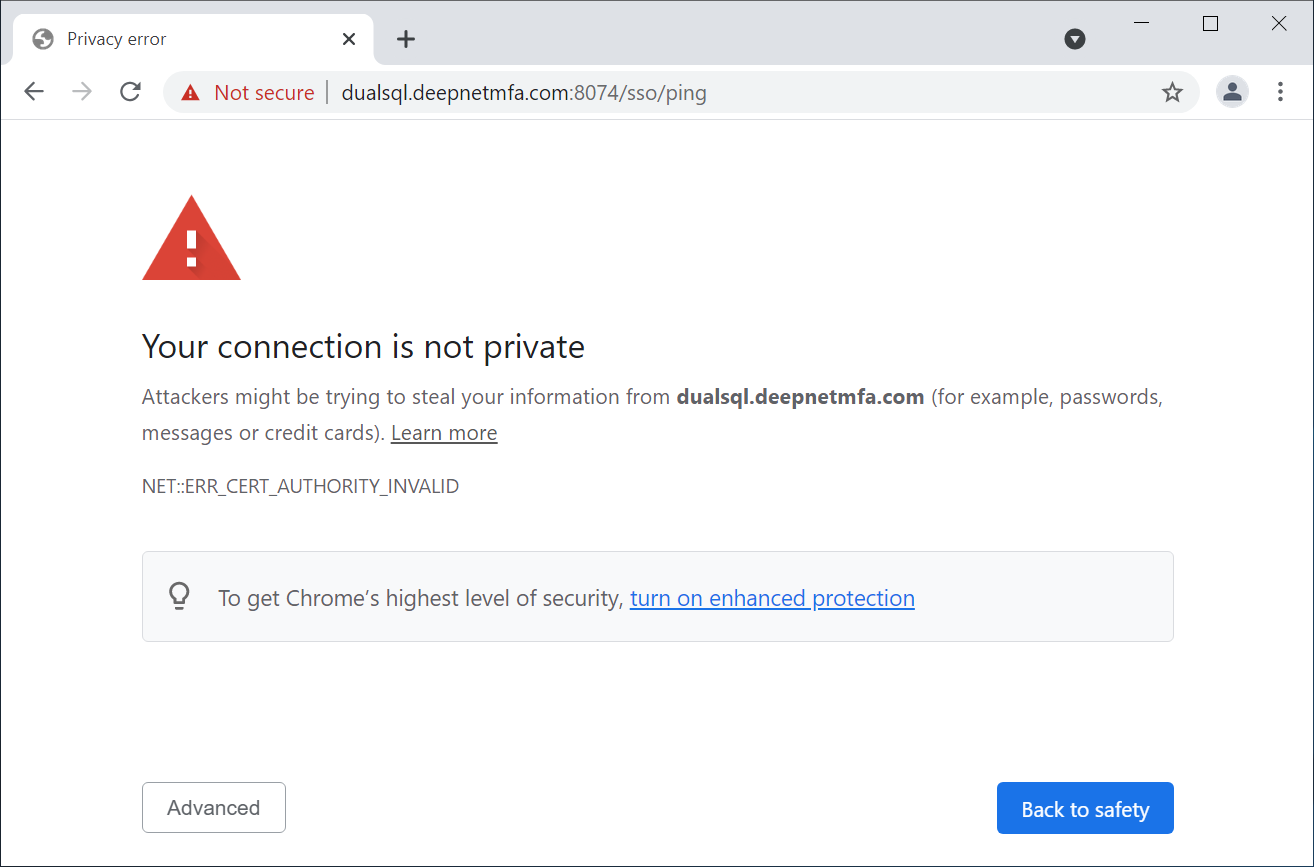Reload the current page
The image size is (1314, 867).
(130, 92)
